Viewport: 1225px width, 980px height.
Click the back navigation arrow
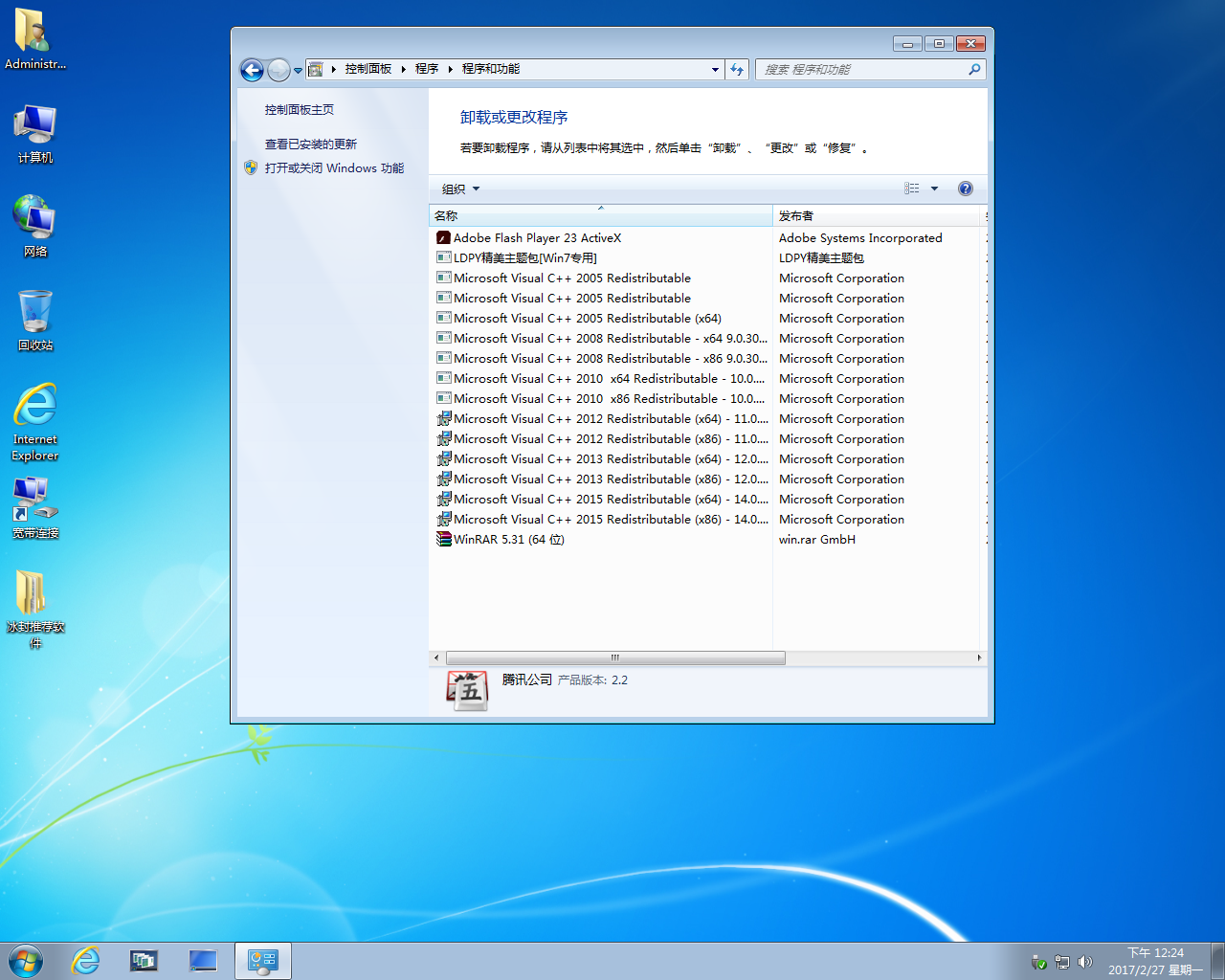coord(252,69)
